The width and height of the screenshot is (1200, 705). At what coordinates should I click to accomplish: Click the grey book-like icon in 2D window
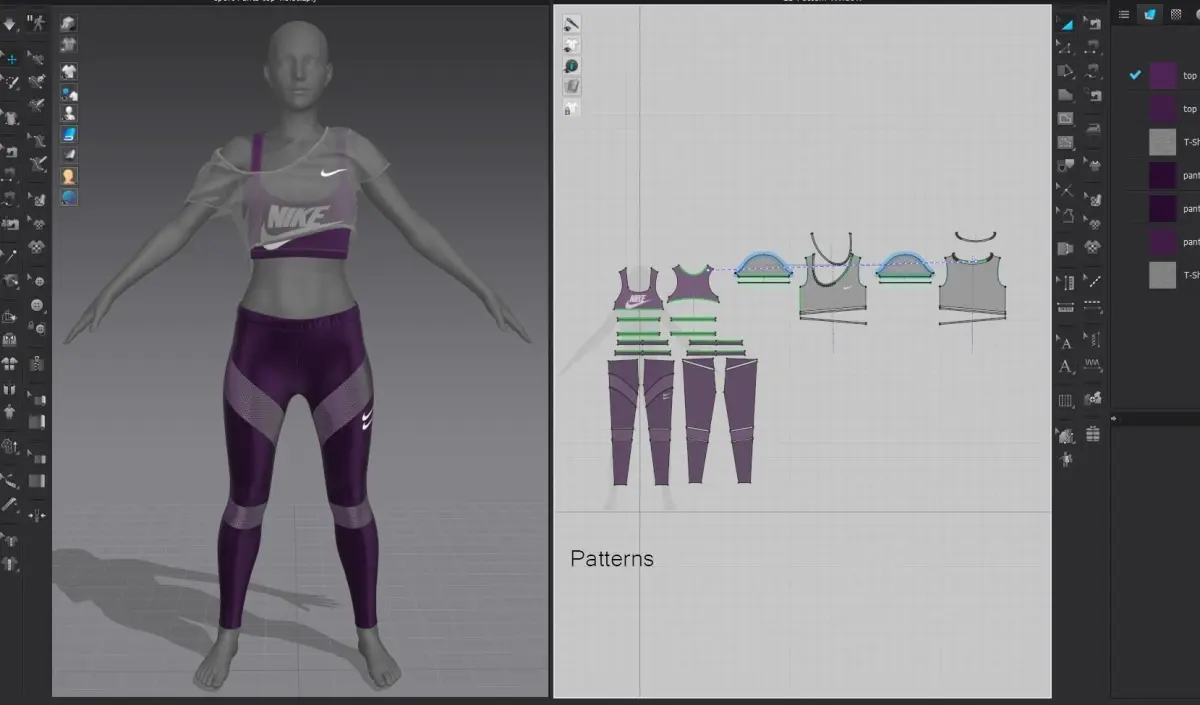(x=571, y=87)
